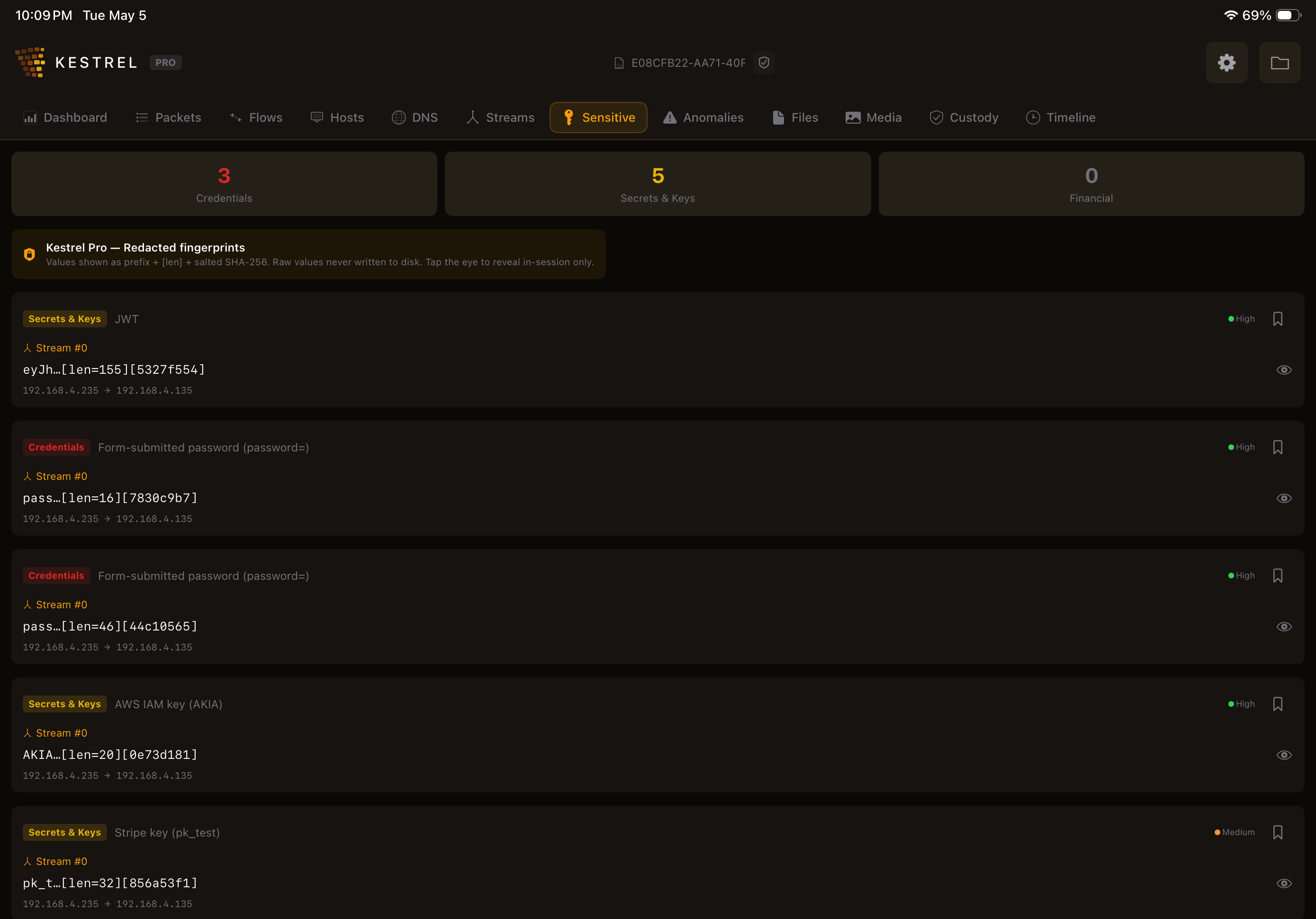This screenshot has width=1316, height=919.
Task: Filter by the 0 Financial card
Action: pyautogui.click(x=1091, y=184)
